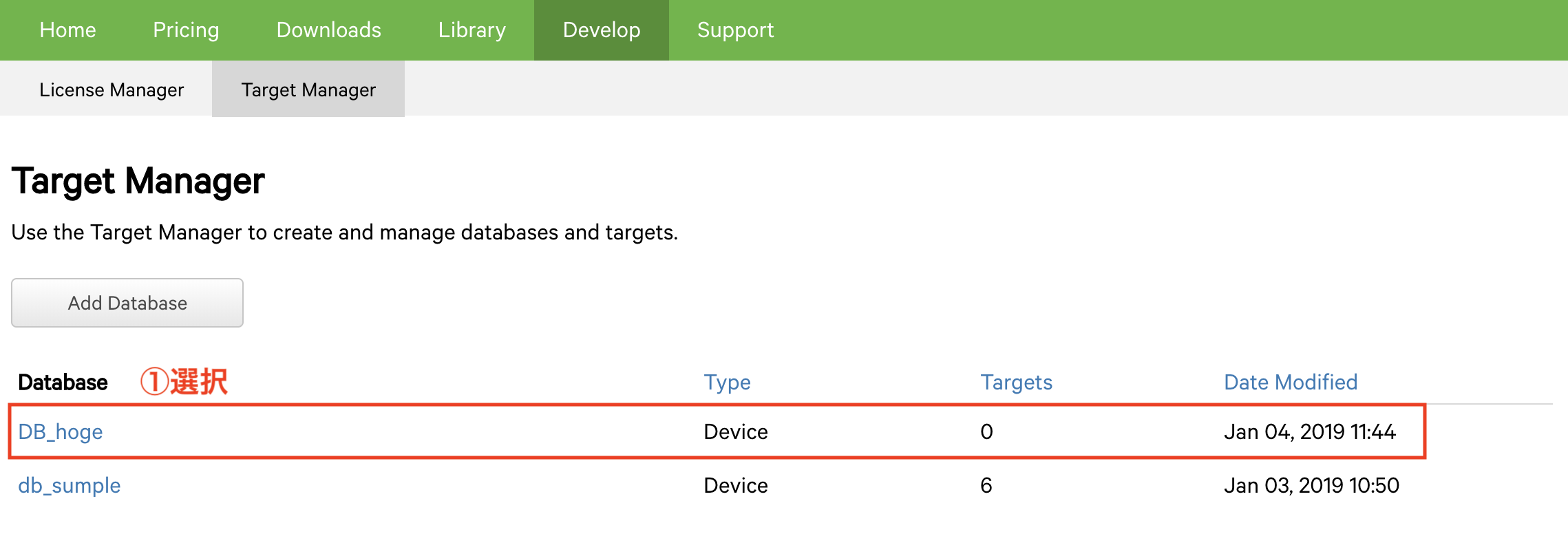Click the Jan 04, 2019 11:44 date
The width and height of the screenshot is (1568, 534).
pyautogui.click(x=1309, y=431)
